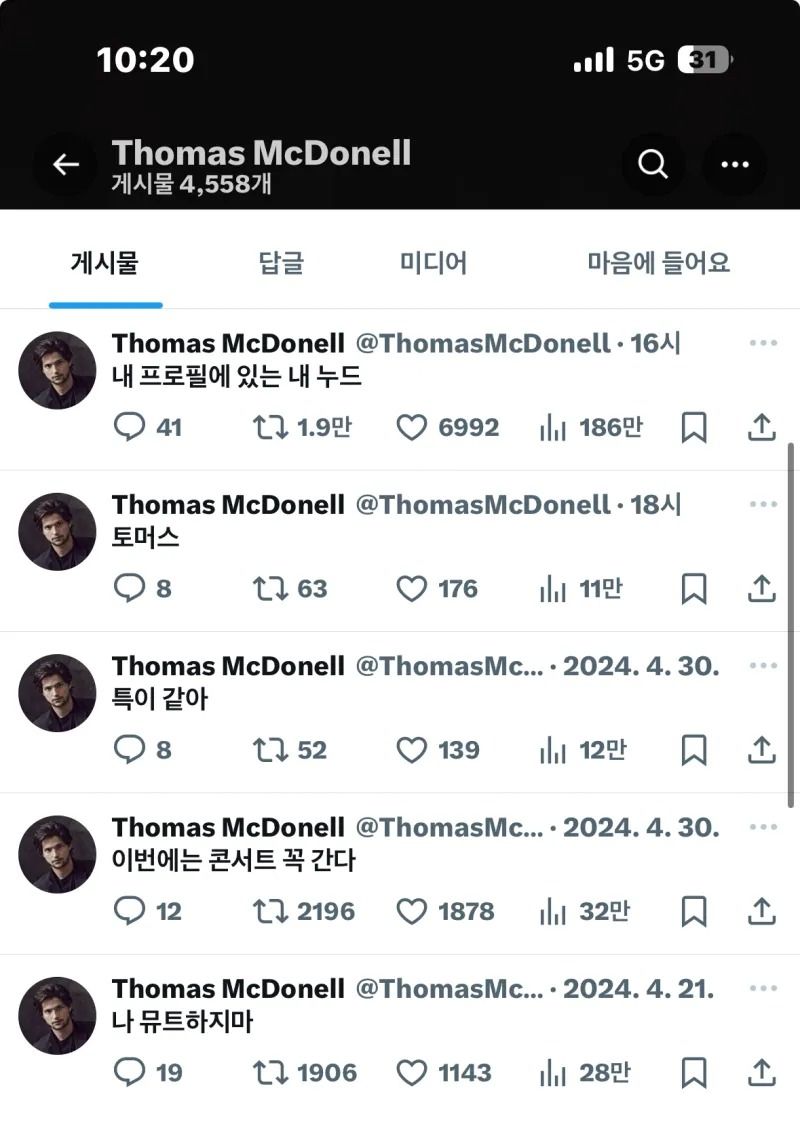
Task: Bookmark the 16시 post
Action: pos(694,428)
